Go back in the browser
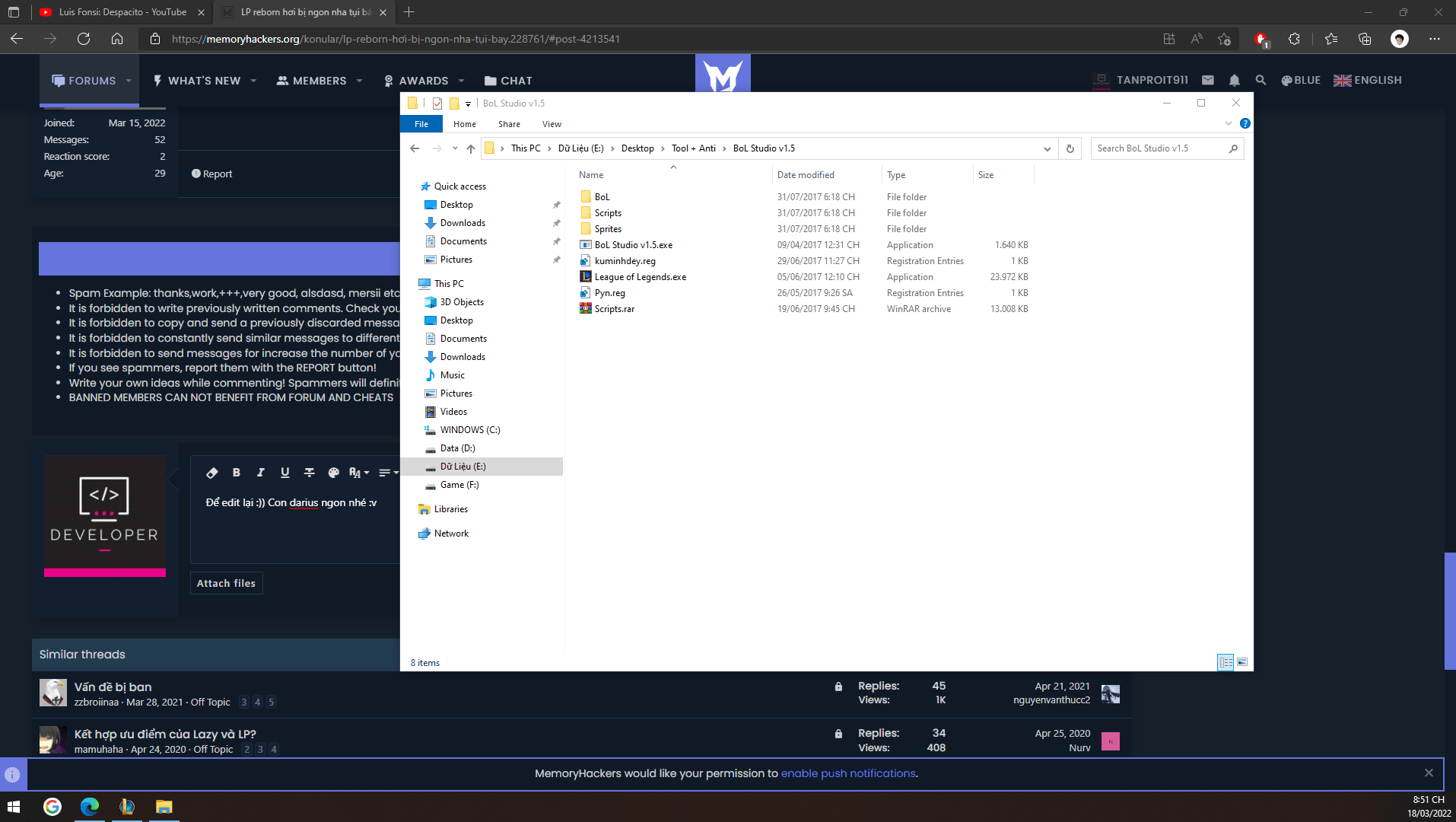 pos(17,39)
